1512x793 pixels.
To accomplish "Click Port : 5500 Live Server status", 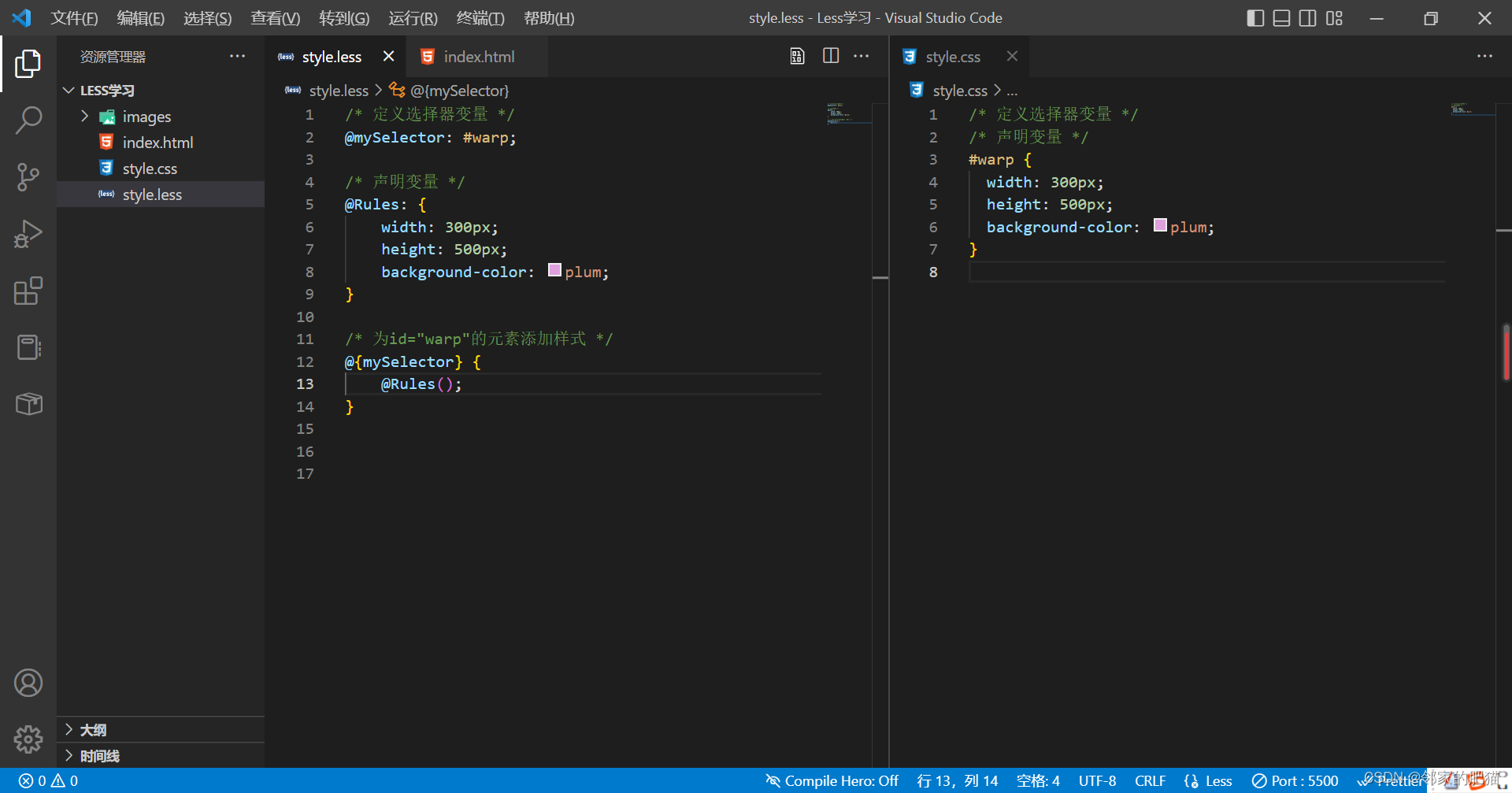I will [x=1295, y=780].
